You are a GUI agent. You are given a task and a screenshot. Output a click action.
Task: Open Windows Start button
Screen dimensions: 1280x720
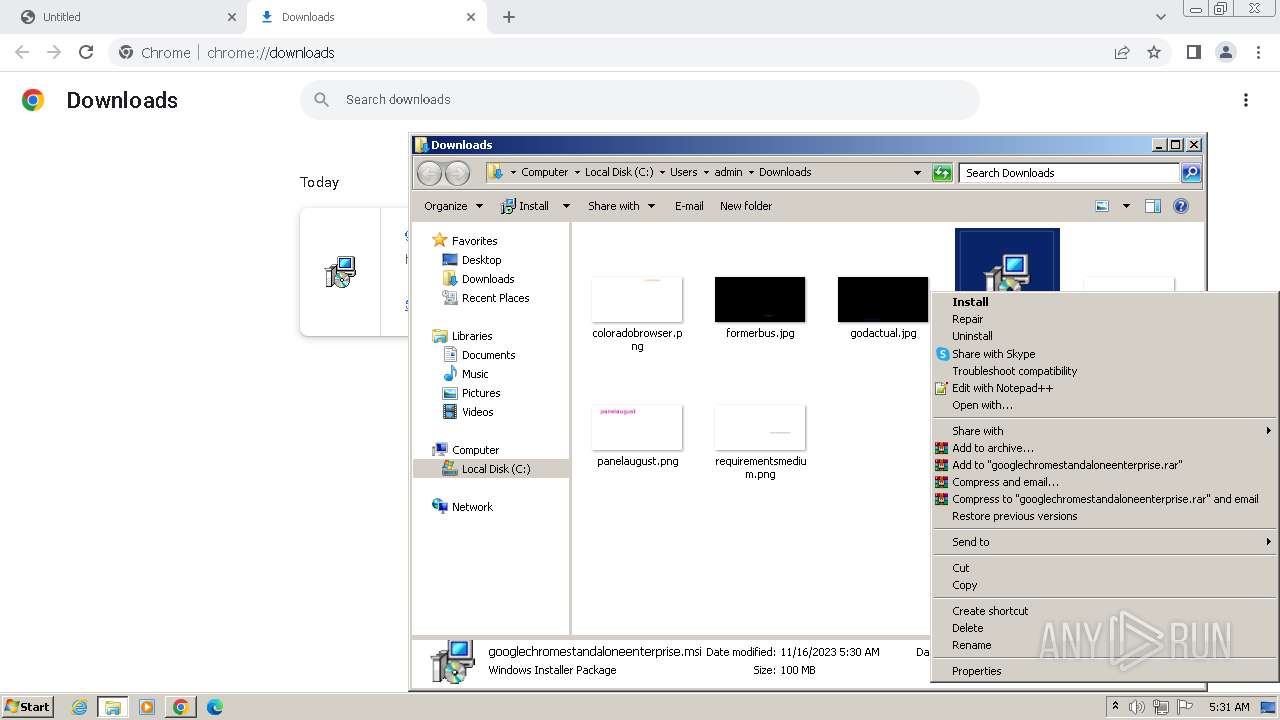(x=28, y=707)
